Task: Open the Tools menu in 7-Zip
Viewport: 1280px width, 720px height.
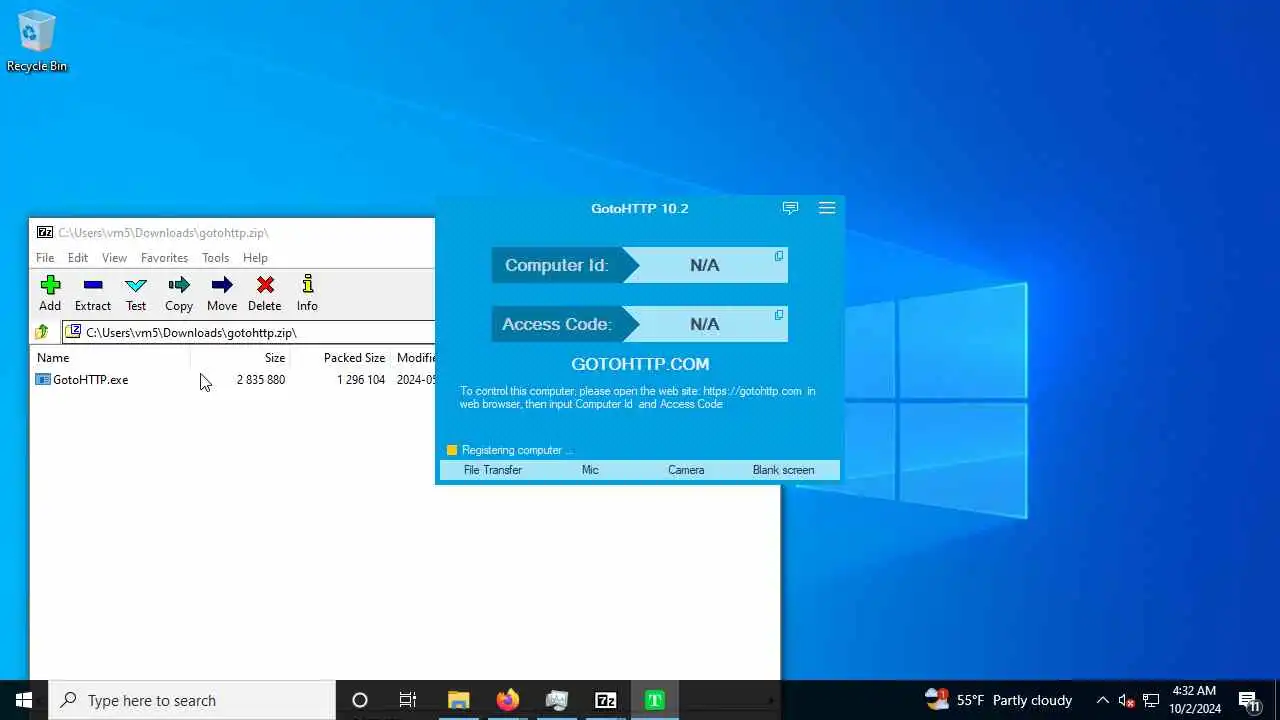Action: pos(216,258)
